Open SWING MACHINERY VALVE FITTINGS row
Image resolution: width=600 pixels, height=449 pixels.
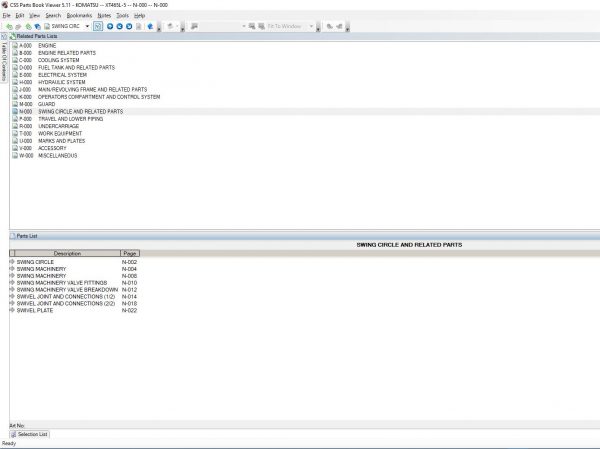click(73, 283)
